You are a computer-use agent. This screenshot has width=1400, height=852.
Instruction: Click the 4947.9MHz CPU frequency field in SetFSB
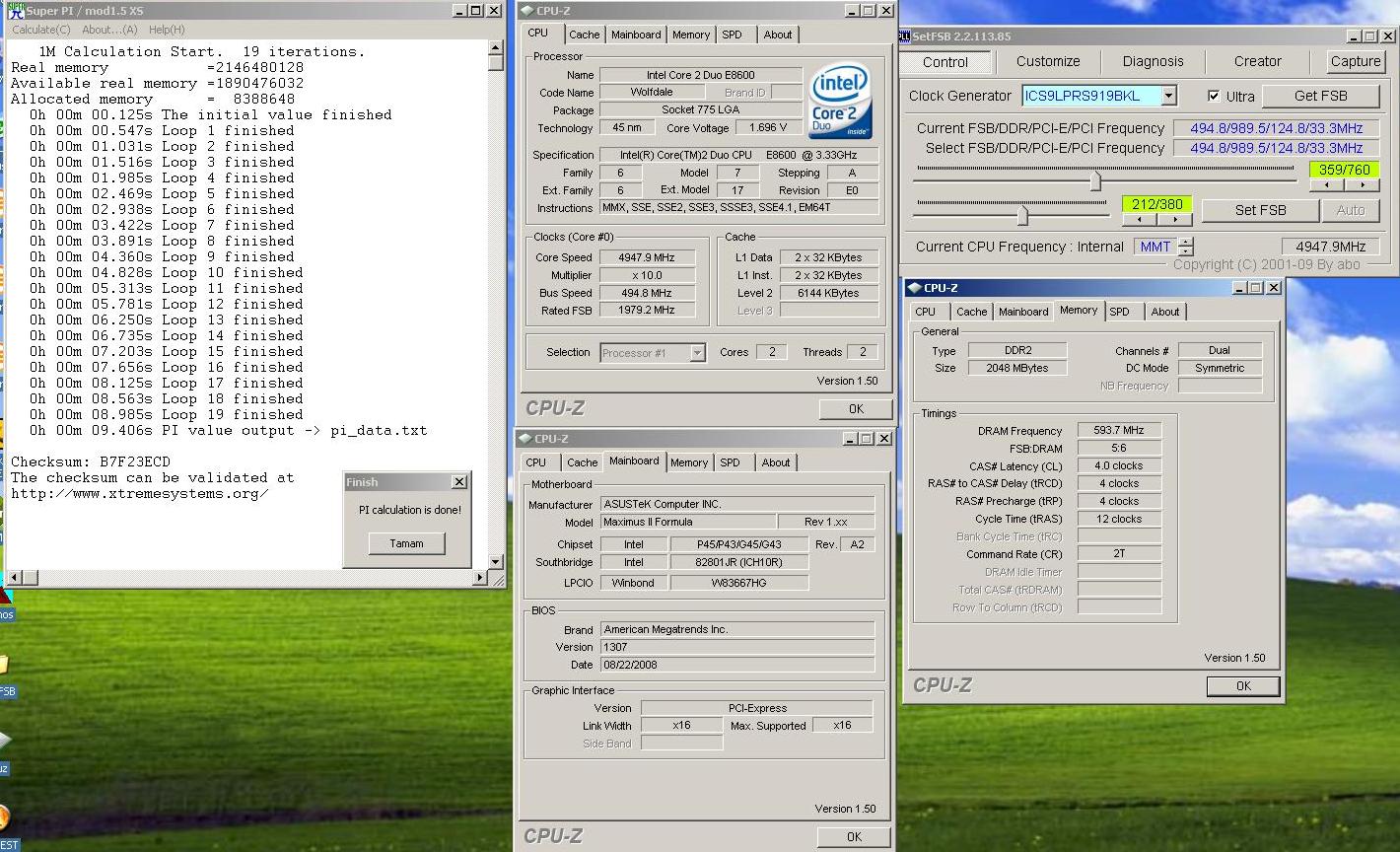pos(1330,247)
